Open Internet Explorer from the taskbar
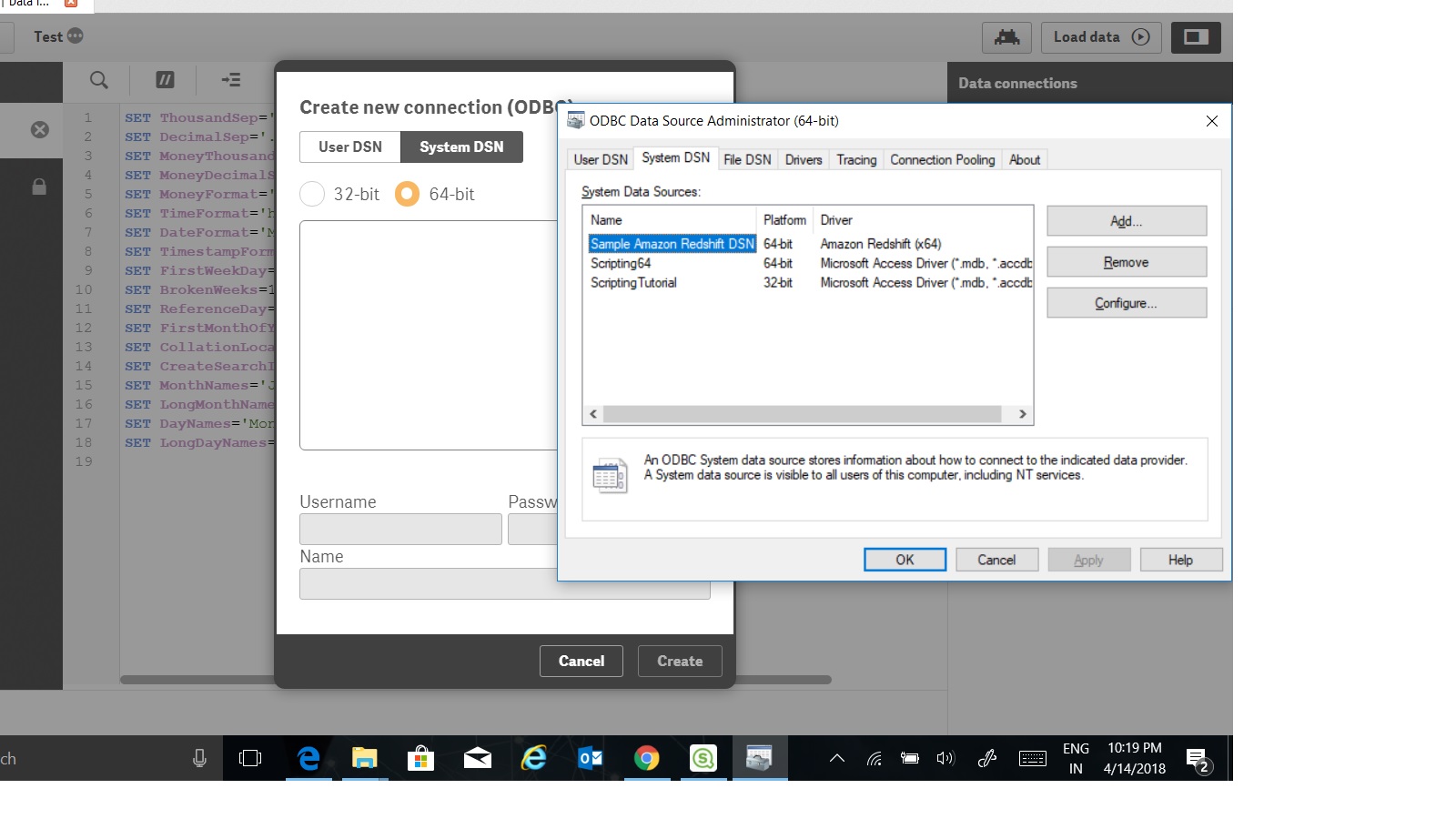The height and width of the screenshot is (819, 1456). click(533, 758)
